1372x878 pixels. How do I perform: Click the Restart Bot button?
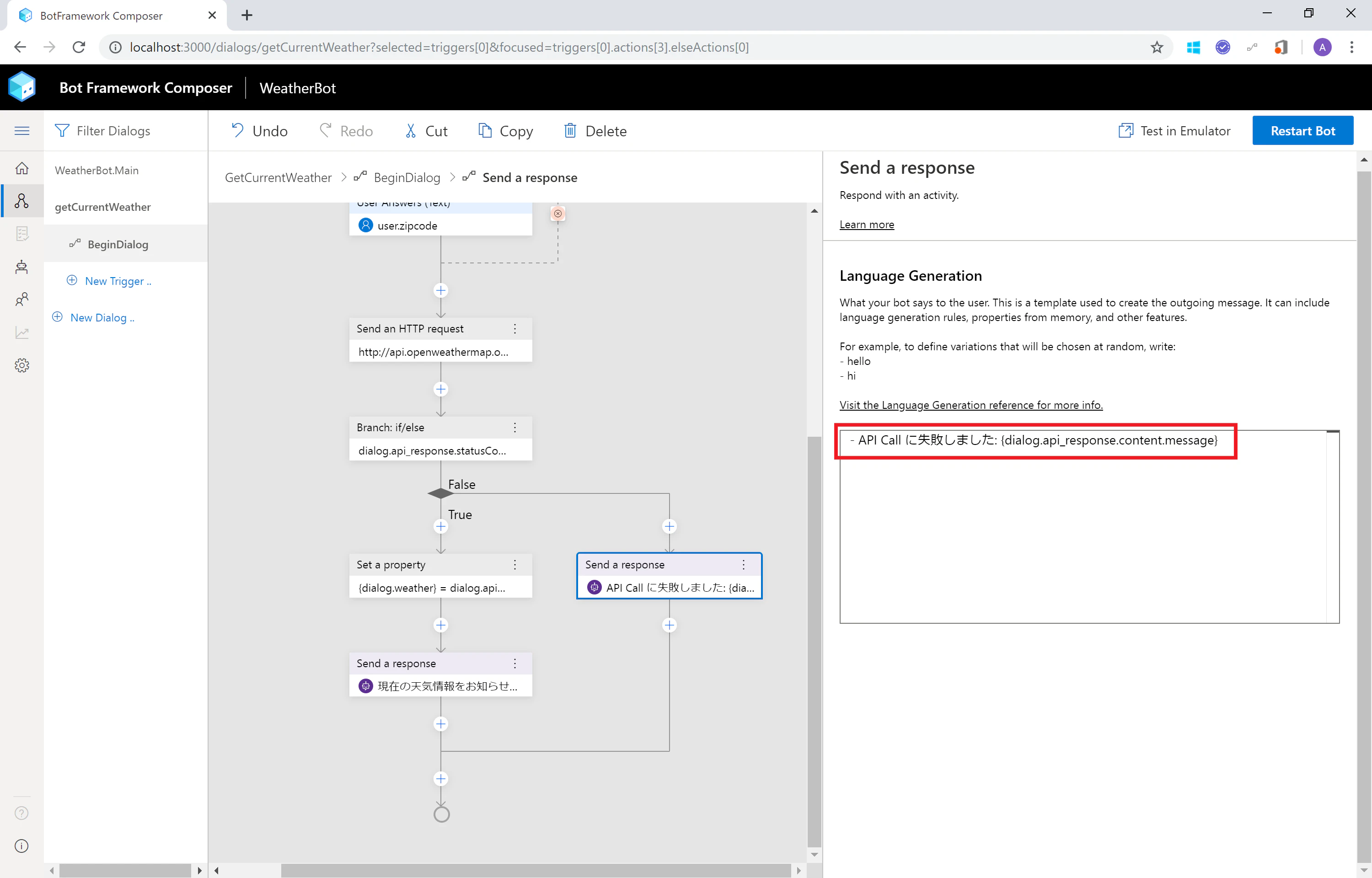pos(1302,131)
